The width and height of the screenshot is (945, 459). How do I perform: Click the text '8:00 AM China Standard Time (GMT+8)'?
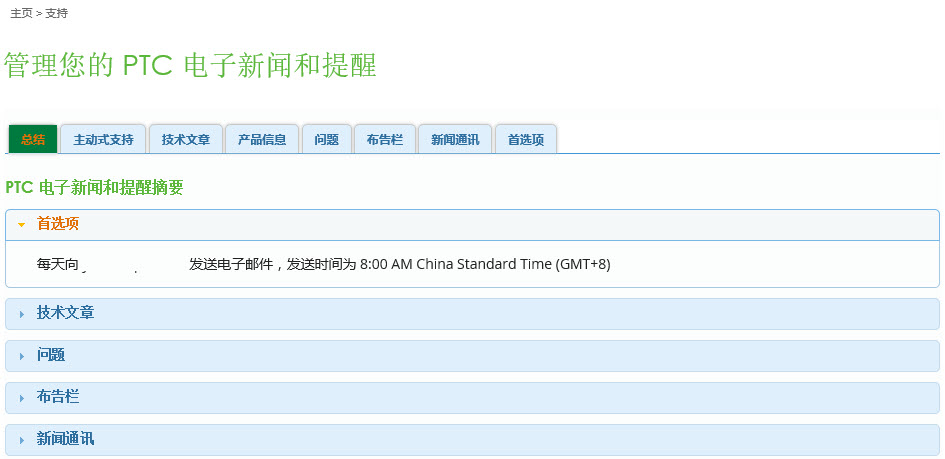pyautogui.click(x=485, y=264)
